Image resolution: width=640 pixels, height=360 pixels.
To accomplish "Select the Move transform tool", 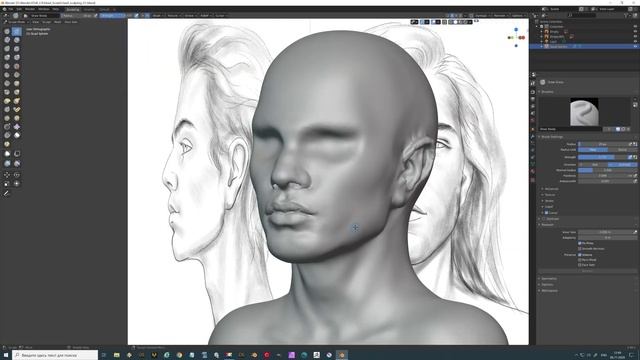I will (7, 175).
